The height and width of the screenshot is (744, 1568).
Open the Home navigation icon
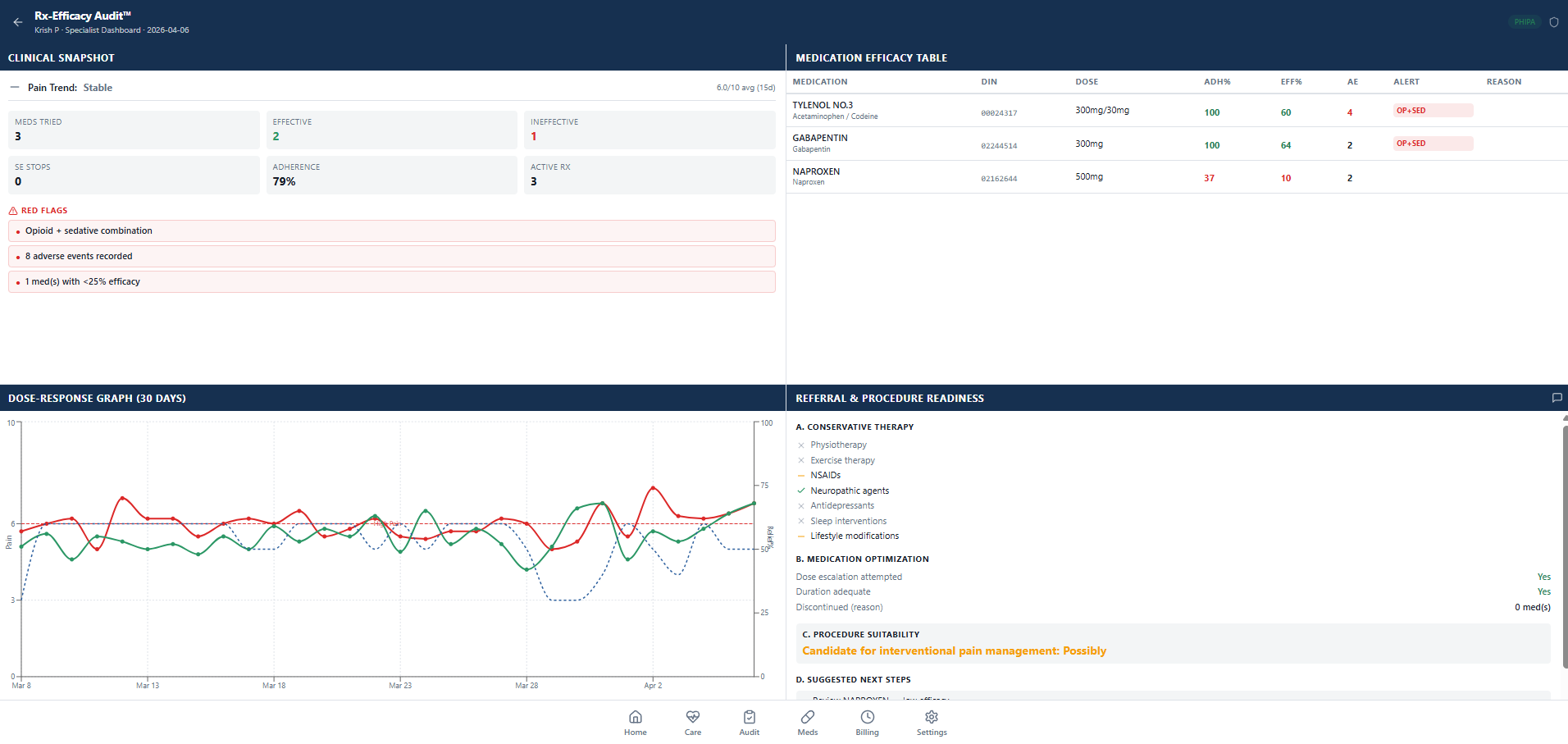click(x=635, y=722)
